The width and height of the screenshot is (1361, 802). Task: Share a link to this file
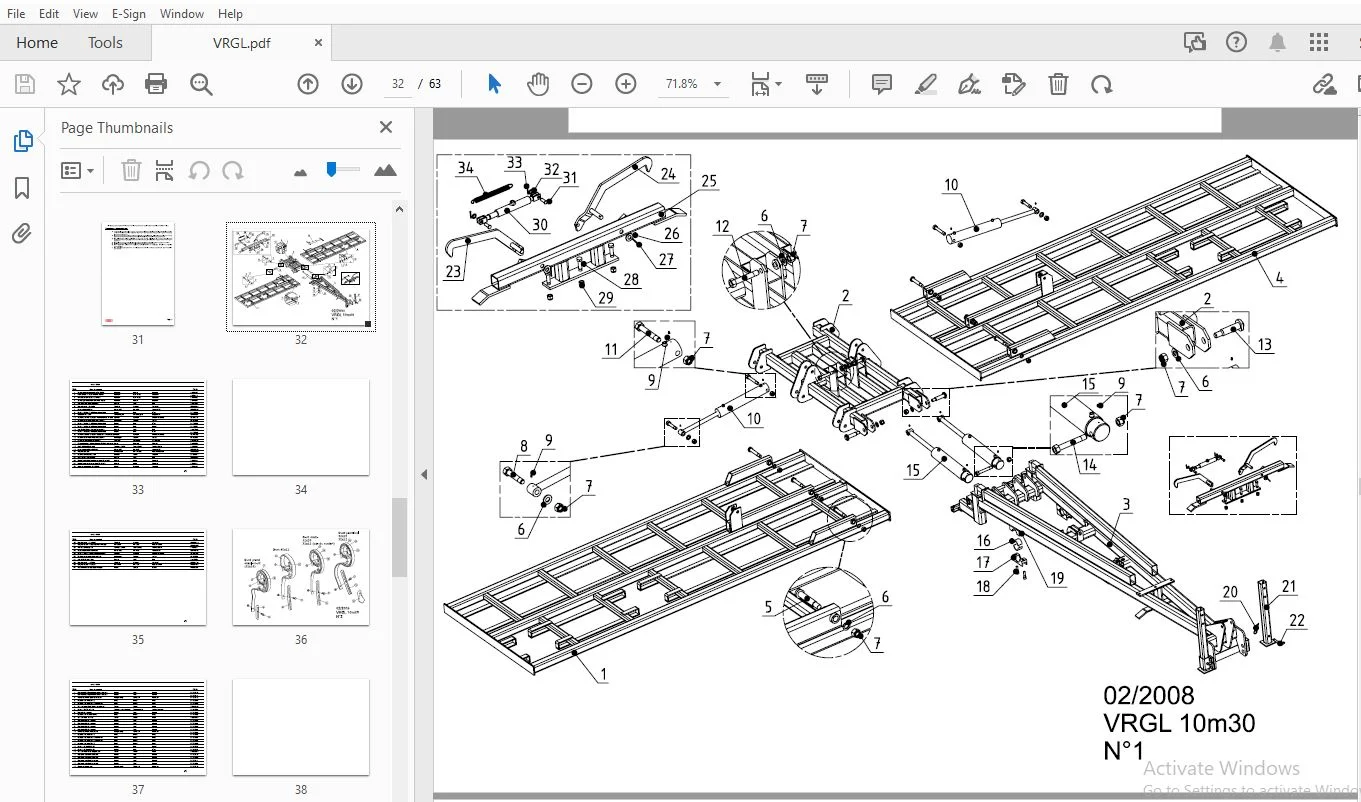tap(1325, 84)
